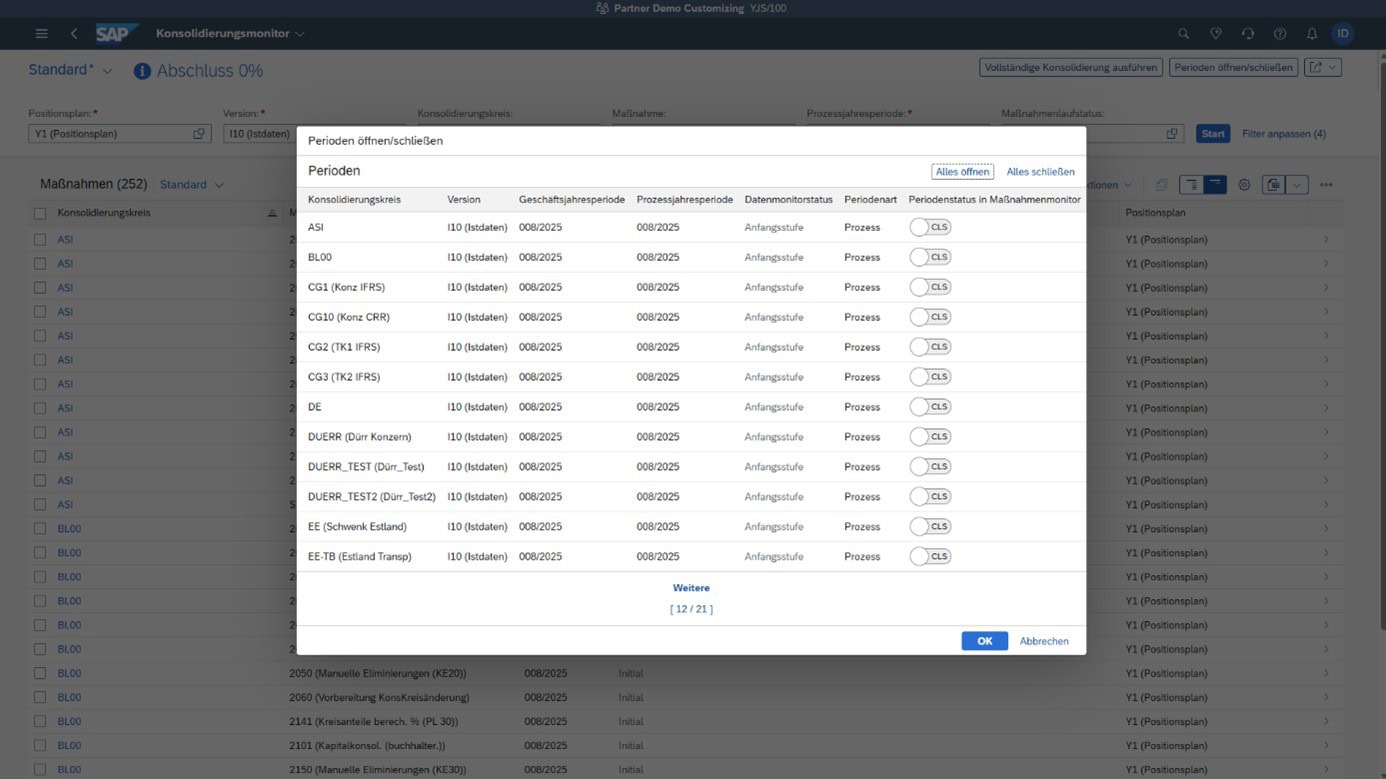This screenshot has width=1386, height=779.
Task: Load more rows via Weitere
Action: point(691,588)
